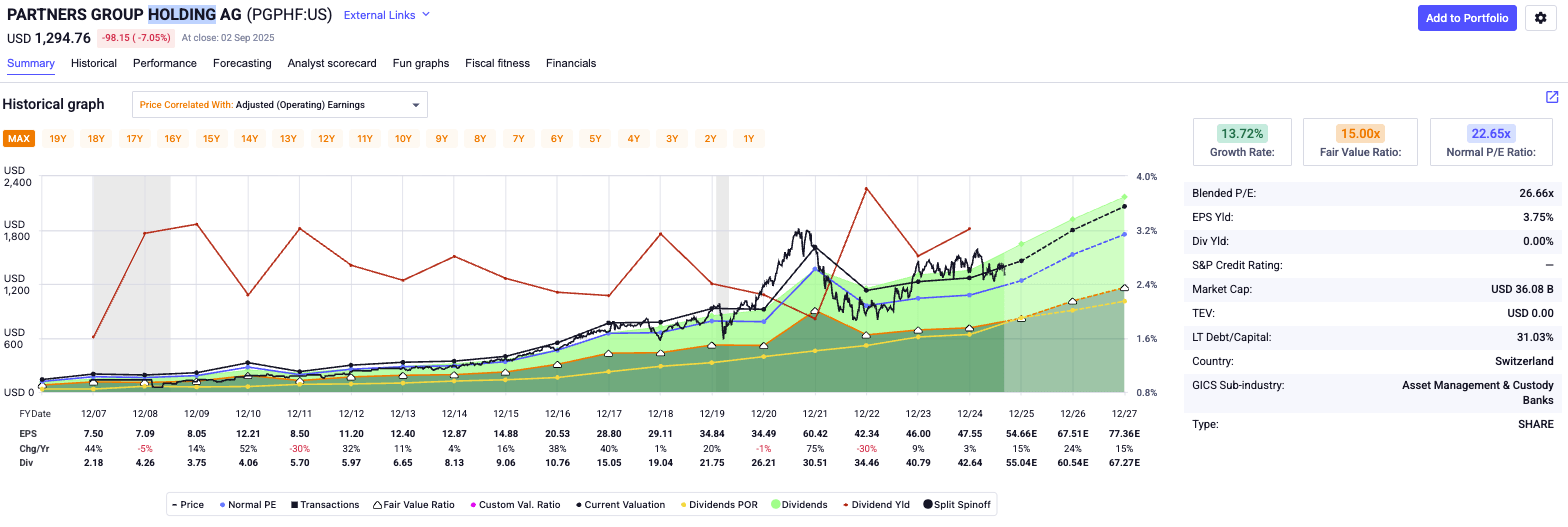
Task: Open the Financials tab
Action: click(x=571, y=63)
